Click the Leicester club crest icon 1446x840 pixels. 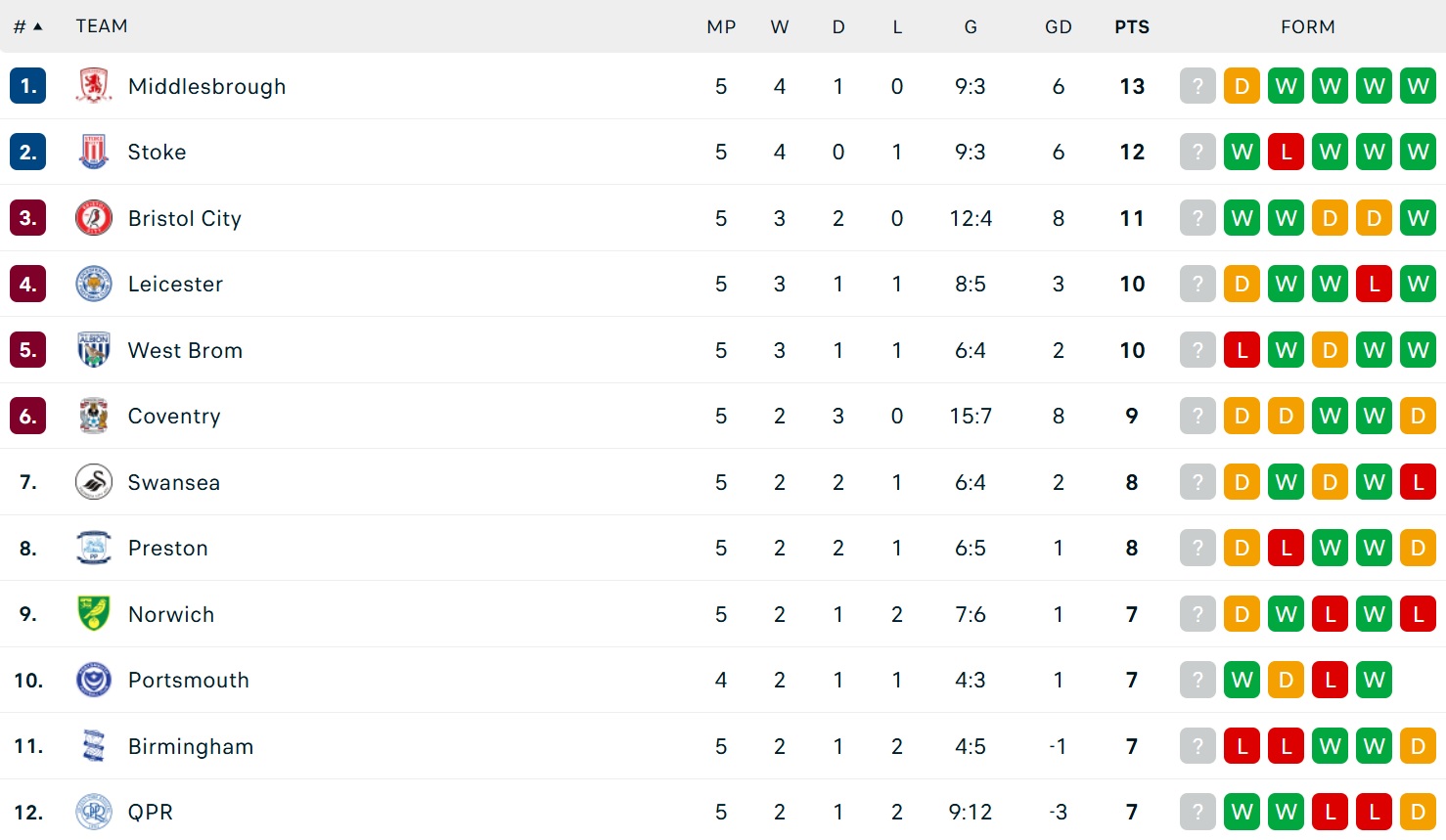pyautogui.click(x=94, y=284)
